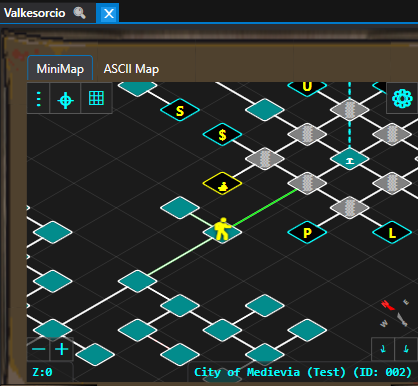Click the Valkesorcio tab title
Viewport: 418px width, 386px height.
[35, 13]
